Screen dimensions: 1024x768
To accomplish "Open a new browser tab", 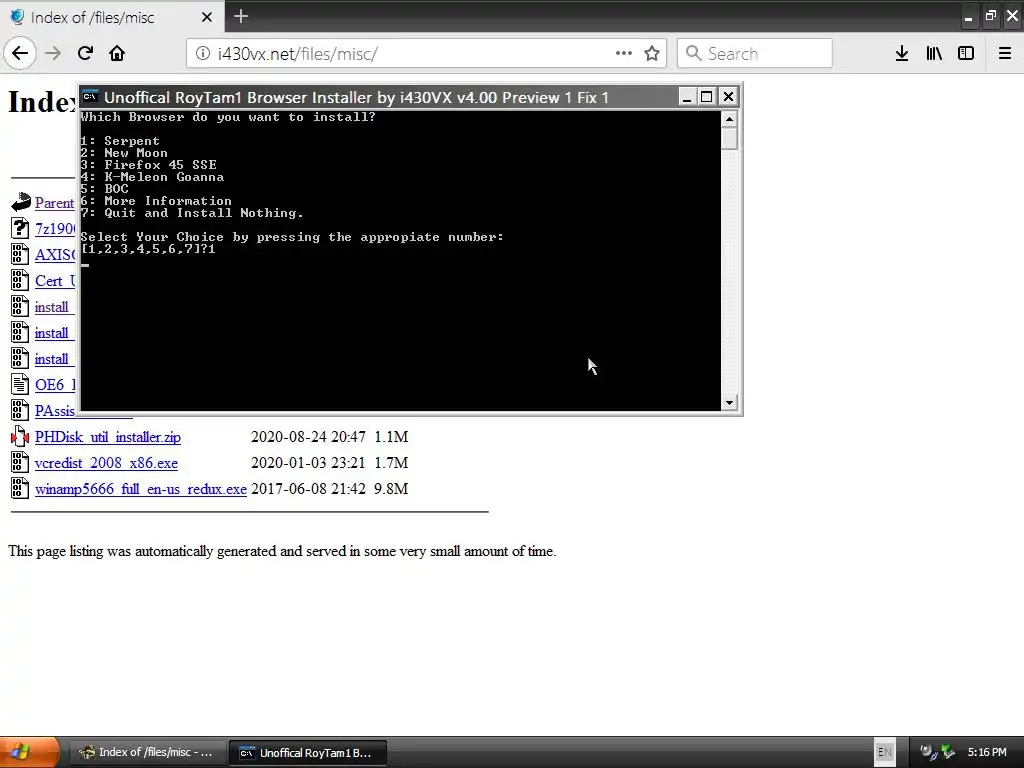I will [241, 16].
